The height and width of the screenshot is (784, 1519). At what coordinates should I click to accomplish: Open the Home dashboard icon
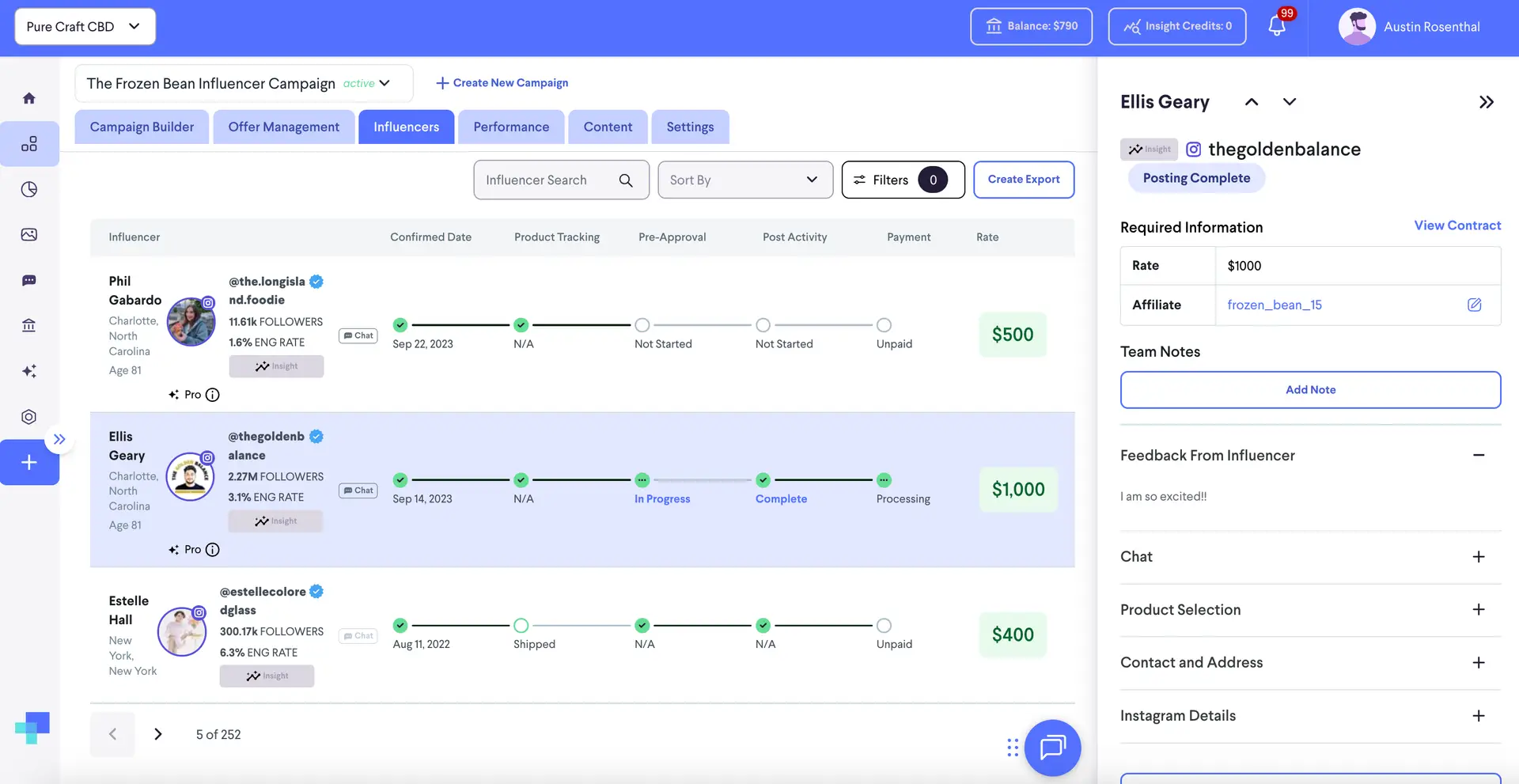(29, 97)
